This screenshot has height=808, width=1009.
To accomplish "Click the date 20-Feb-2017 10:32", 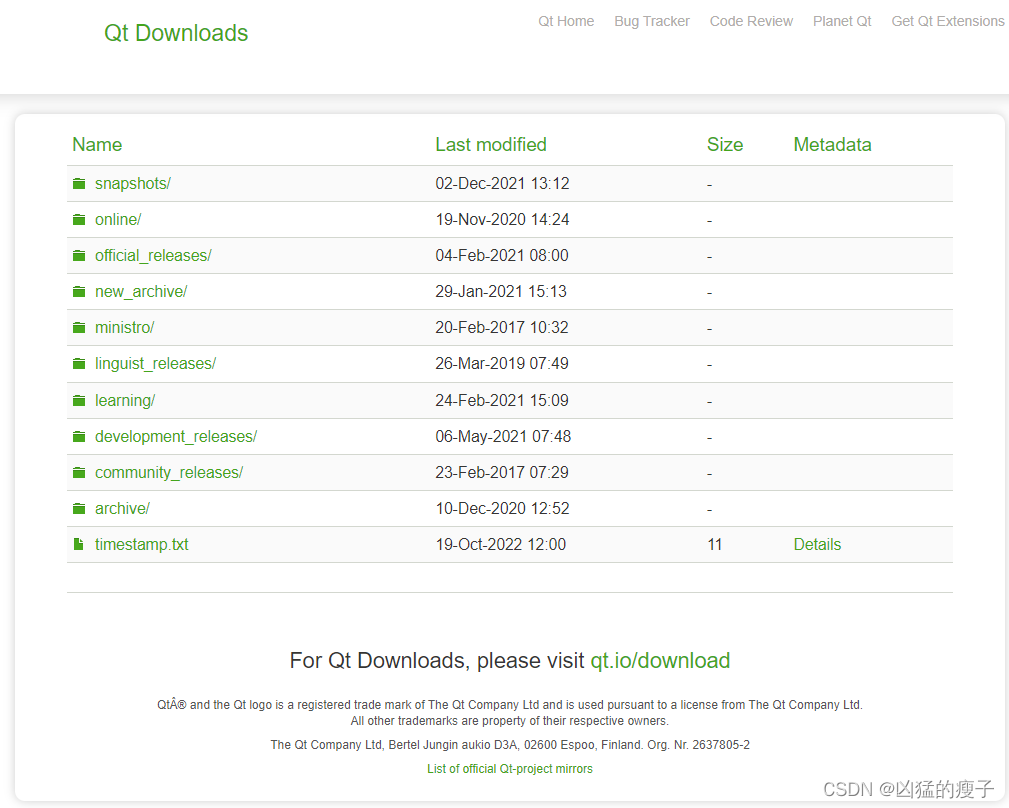I will pyautogui.click(x=502, y=327).
